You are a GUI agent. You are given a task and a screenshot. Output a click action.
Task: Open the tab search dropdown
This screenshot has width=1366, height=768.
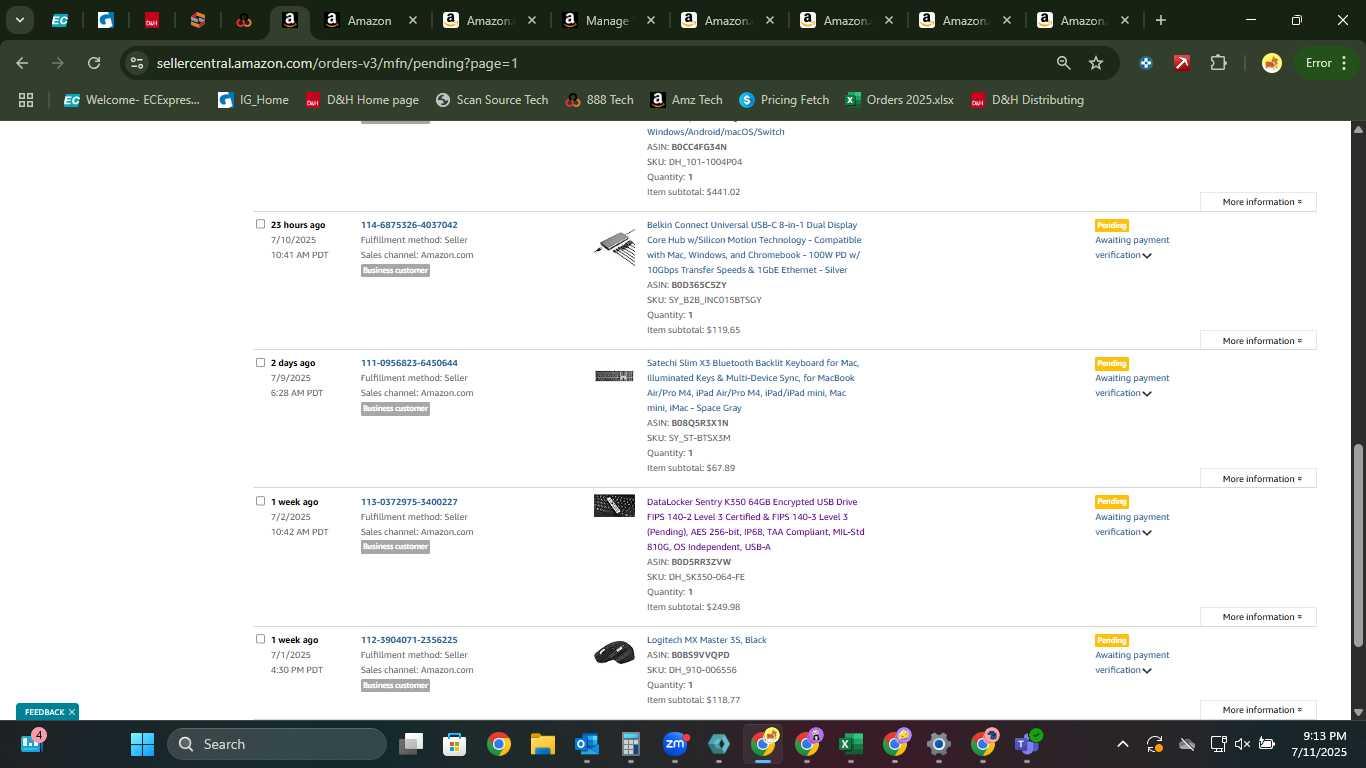pos(19,20)
